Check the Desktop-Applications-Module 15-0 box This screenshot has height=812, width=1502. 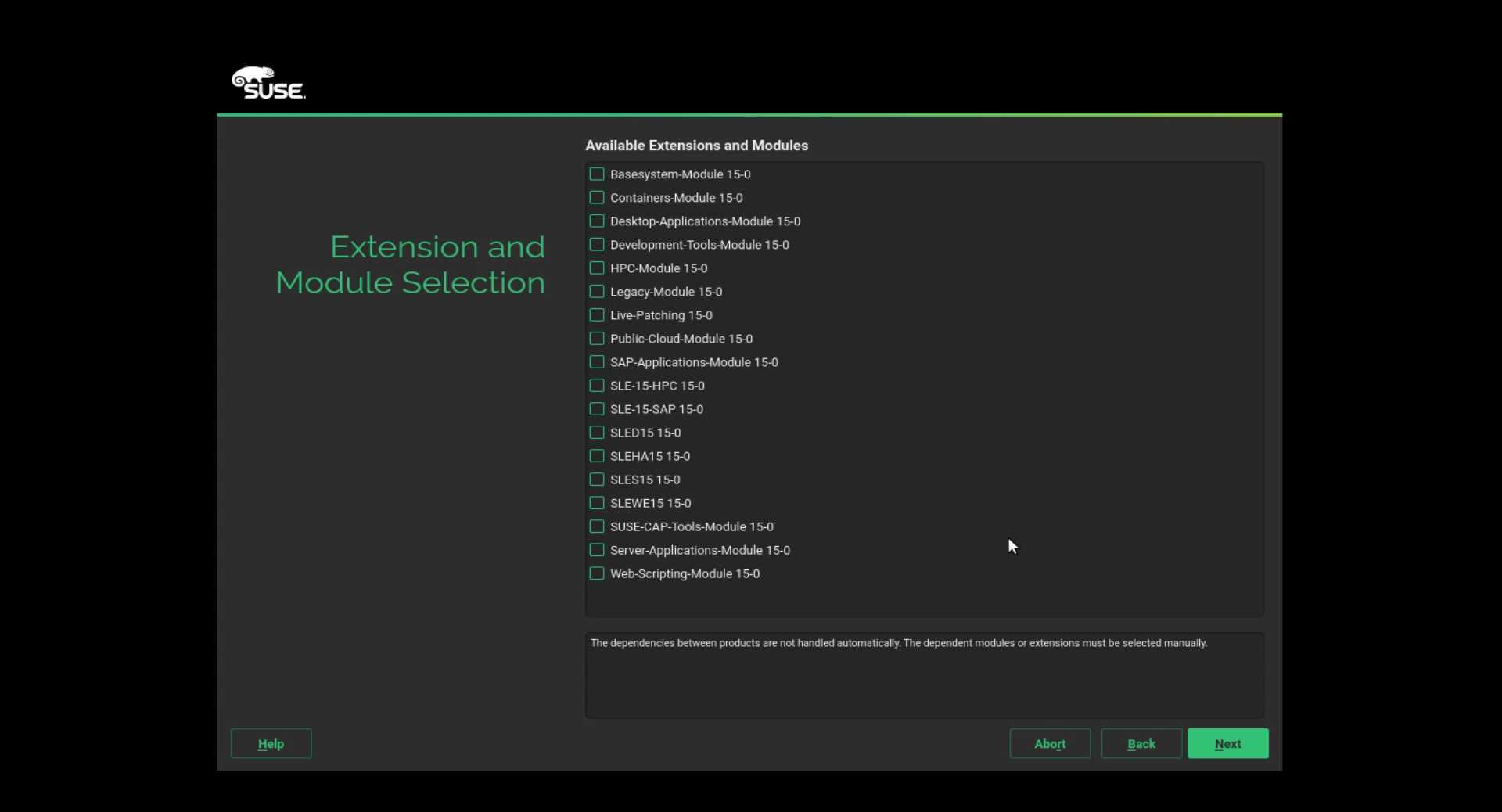(597, 221)
